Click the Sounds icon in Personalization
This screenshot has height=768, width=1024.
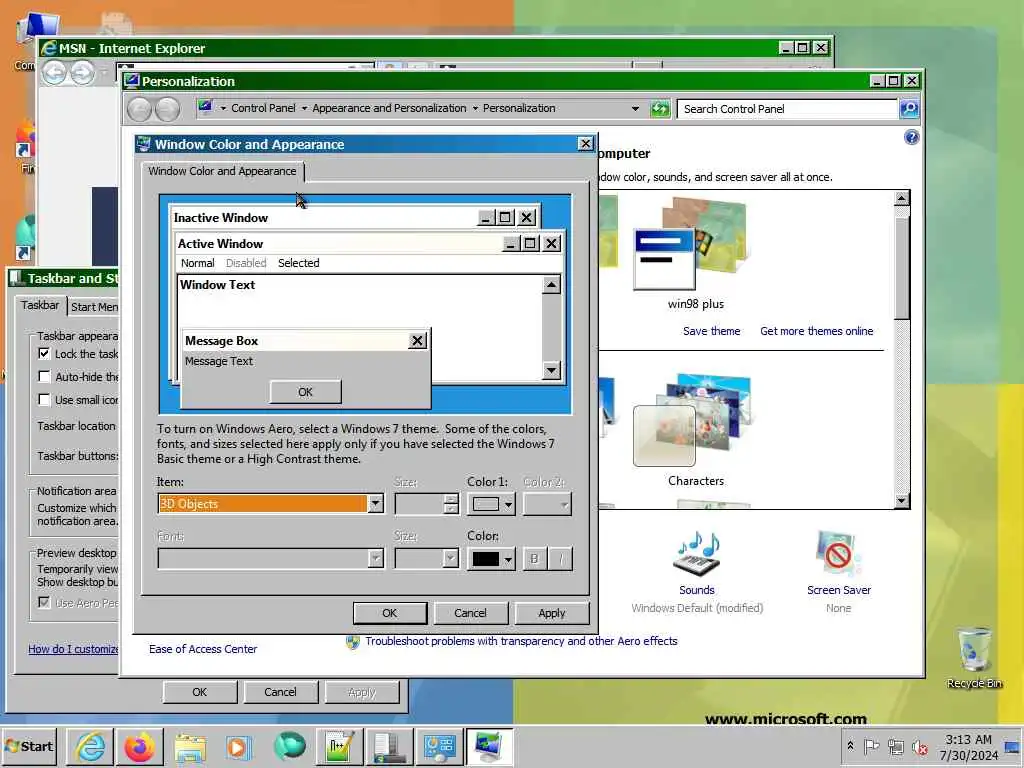(x=696, y=554)
